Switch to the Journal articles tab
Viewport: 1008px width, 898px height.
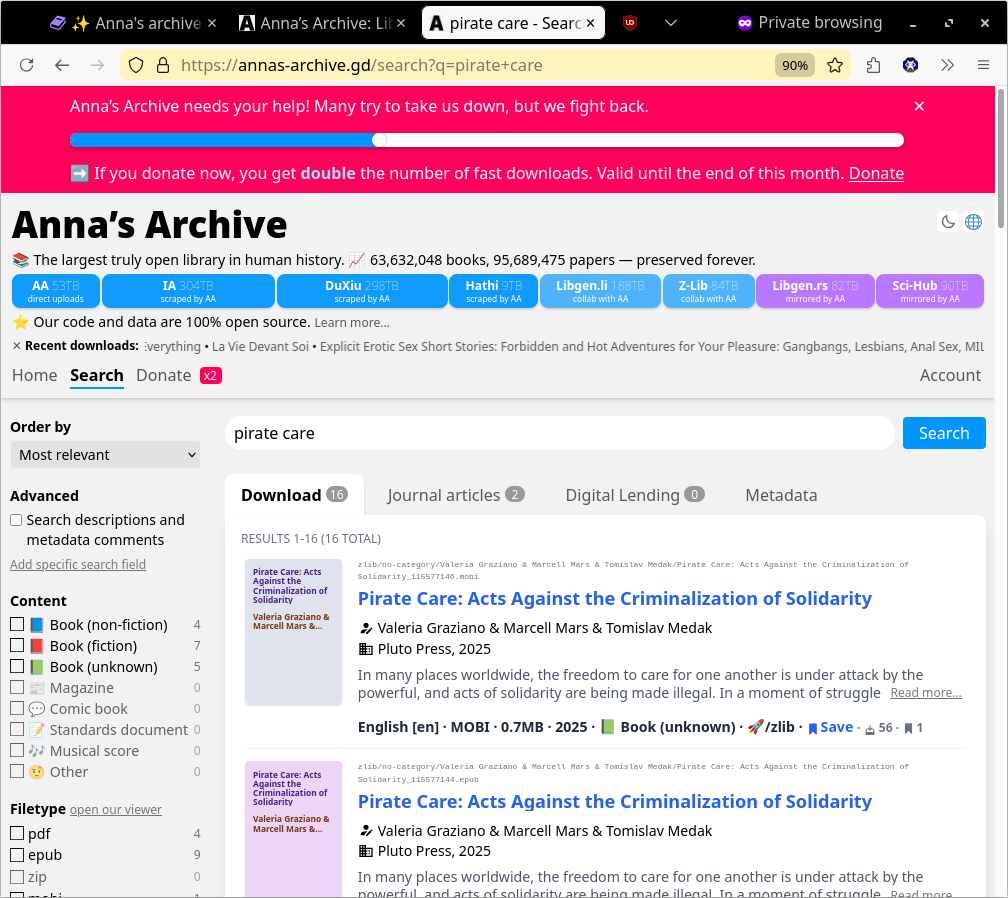(455, 495)
